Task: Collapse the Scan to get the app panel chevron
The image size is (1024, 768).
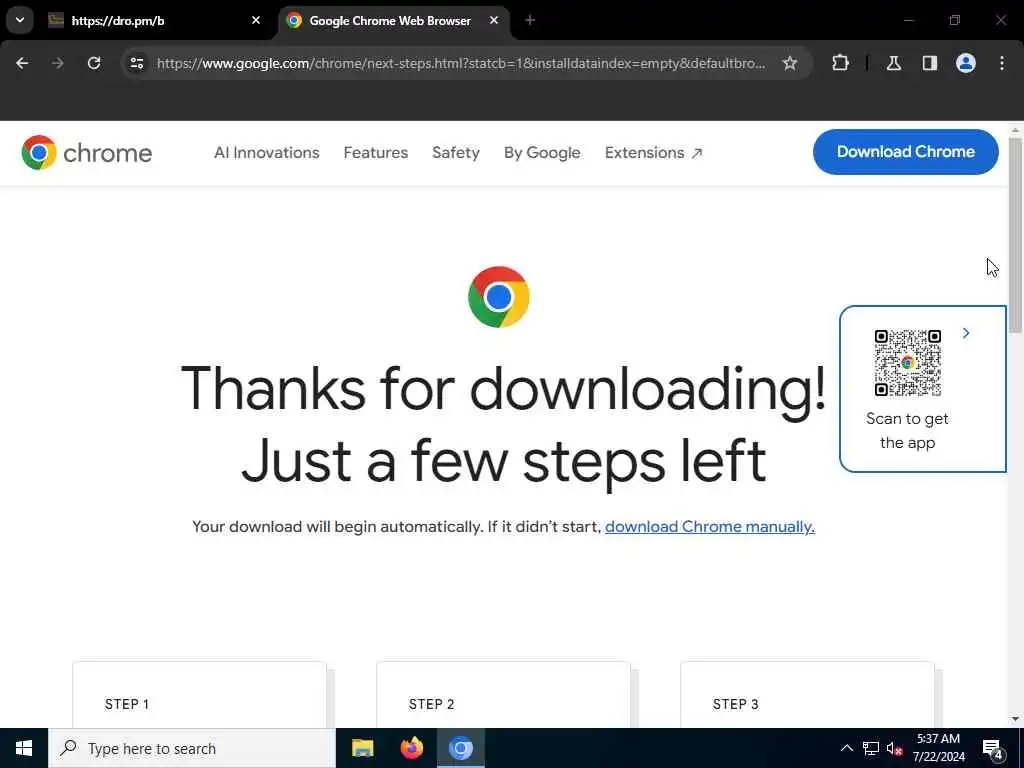Action: [966, 334]
